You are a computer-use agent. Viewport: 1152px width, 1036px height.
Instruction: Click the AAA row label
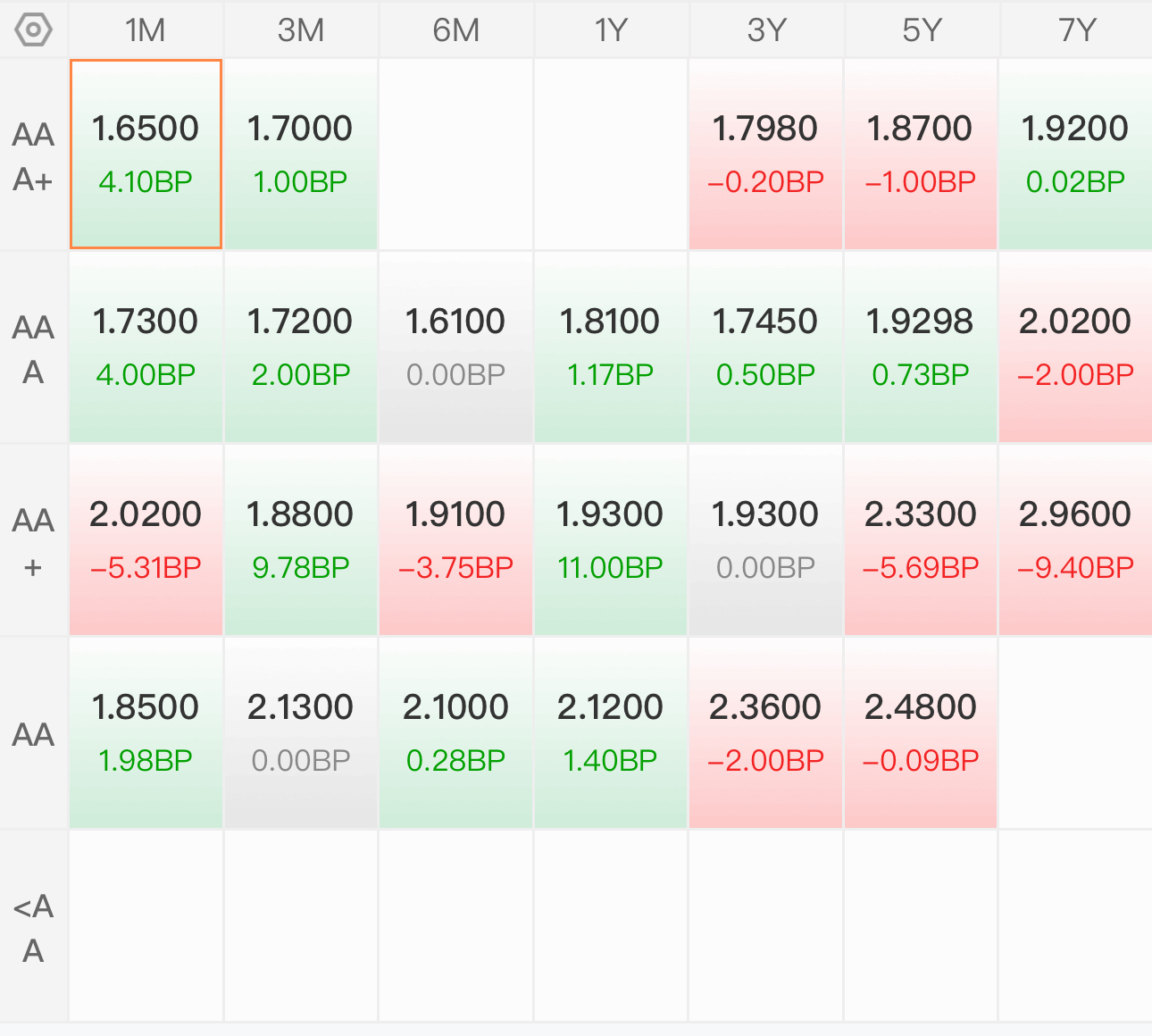click(x=33, y=349)
